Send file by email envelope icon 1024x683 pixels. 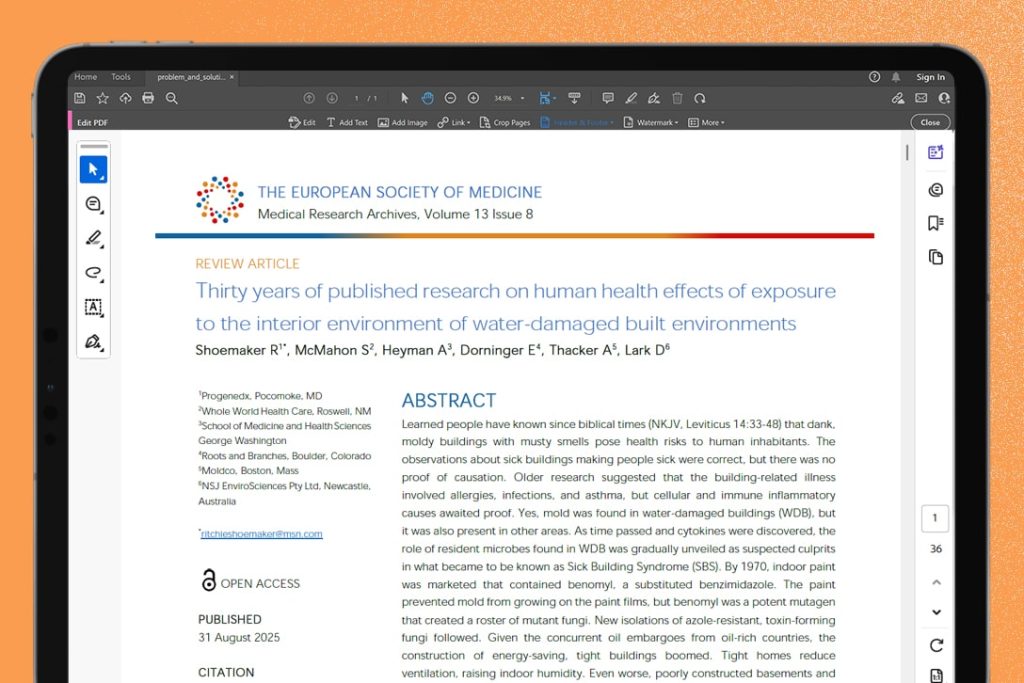pyautogui.click(x=921, y=98)
